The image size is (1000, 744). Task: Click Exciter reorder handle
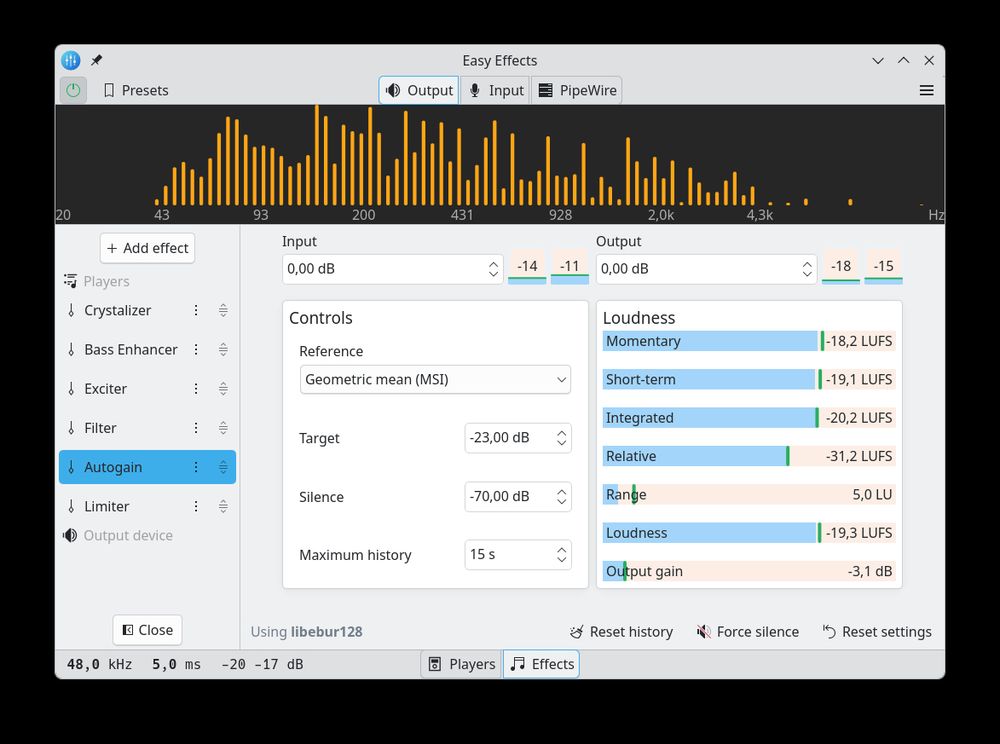coord(223,389)
